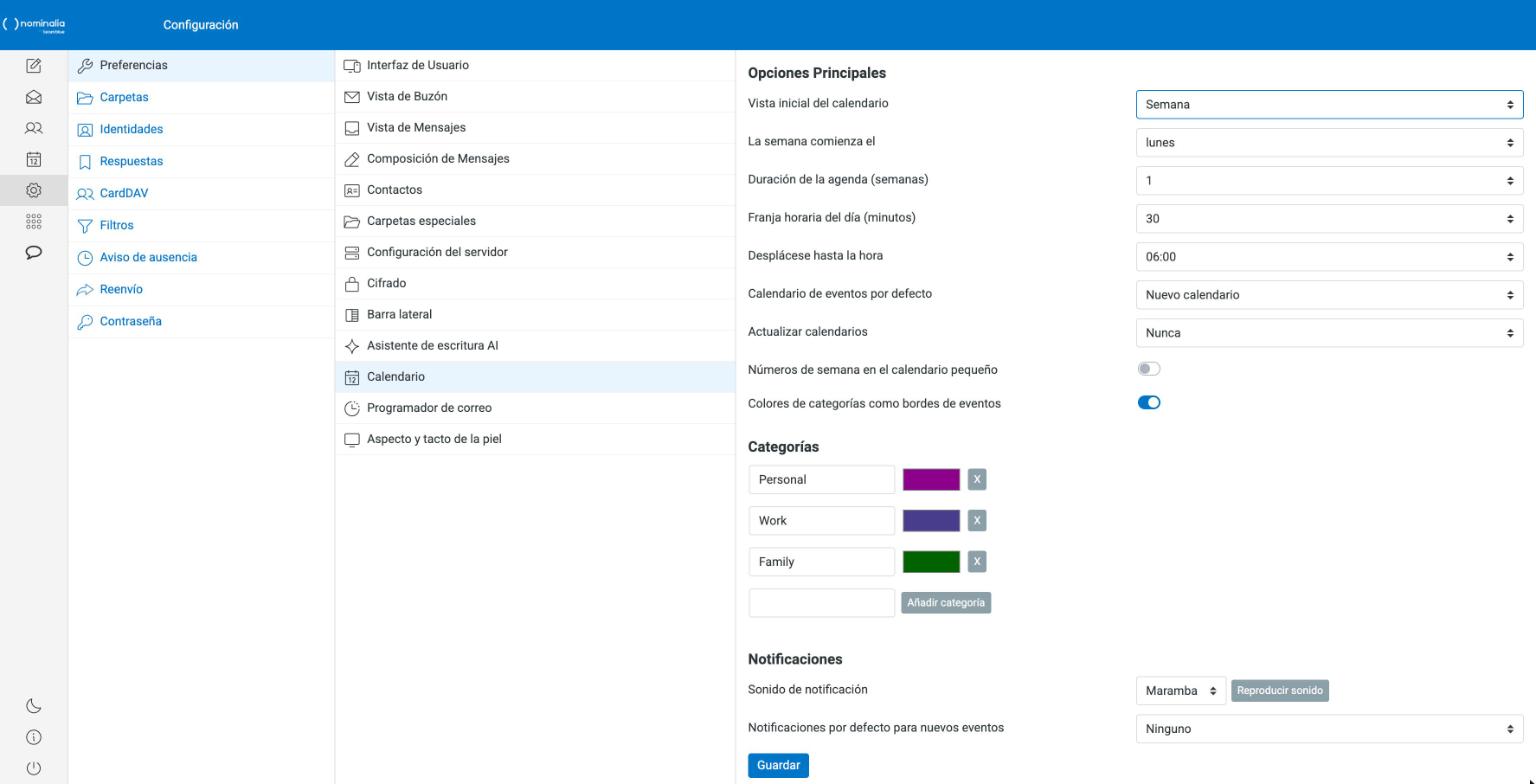Click the empty new category name field
This screenshot has width=1536, height=784.
point(822,602)
